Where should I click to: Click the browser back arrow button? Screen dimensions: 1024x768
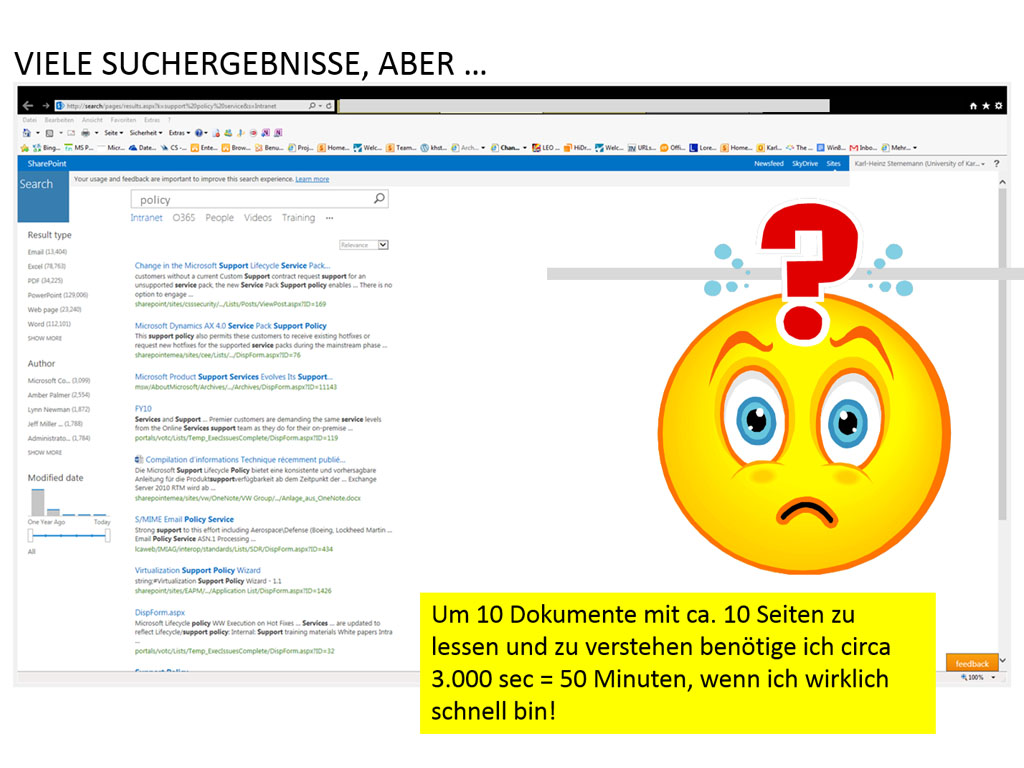[x=28, y=105]
